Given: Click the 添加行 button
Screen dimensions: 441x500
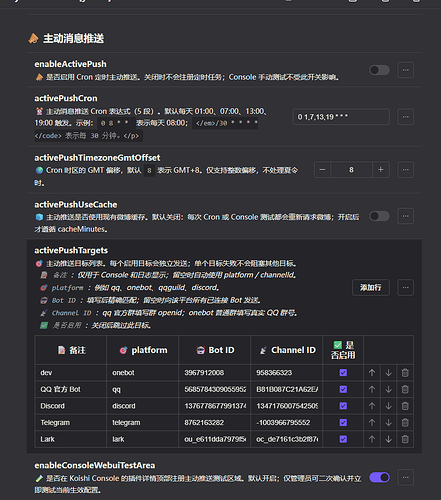Looking at the screenshot, I should pos(371,287).
